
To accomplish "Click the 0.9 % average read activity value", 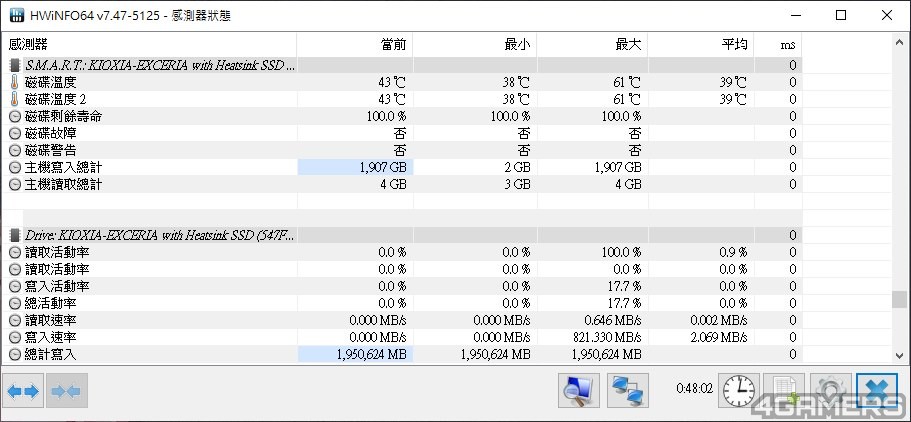I will click(733, 252).
